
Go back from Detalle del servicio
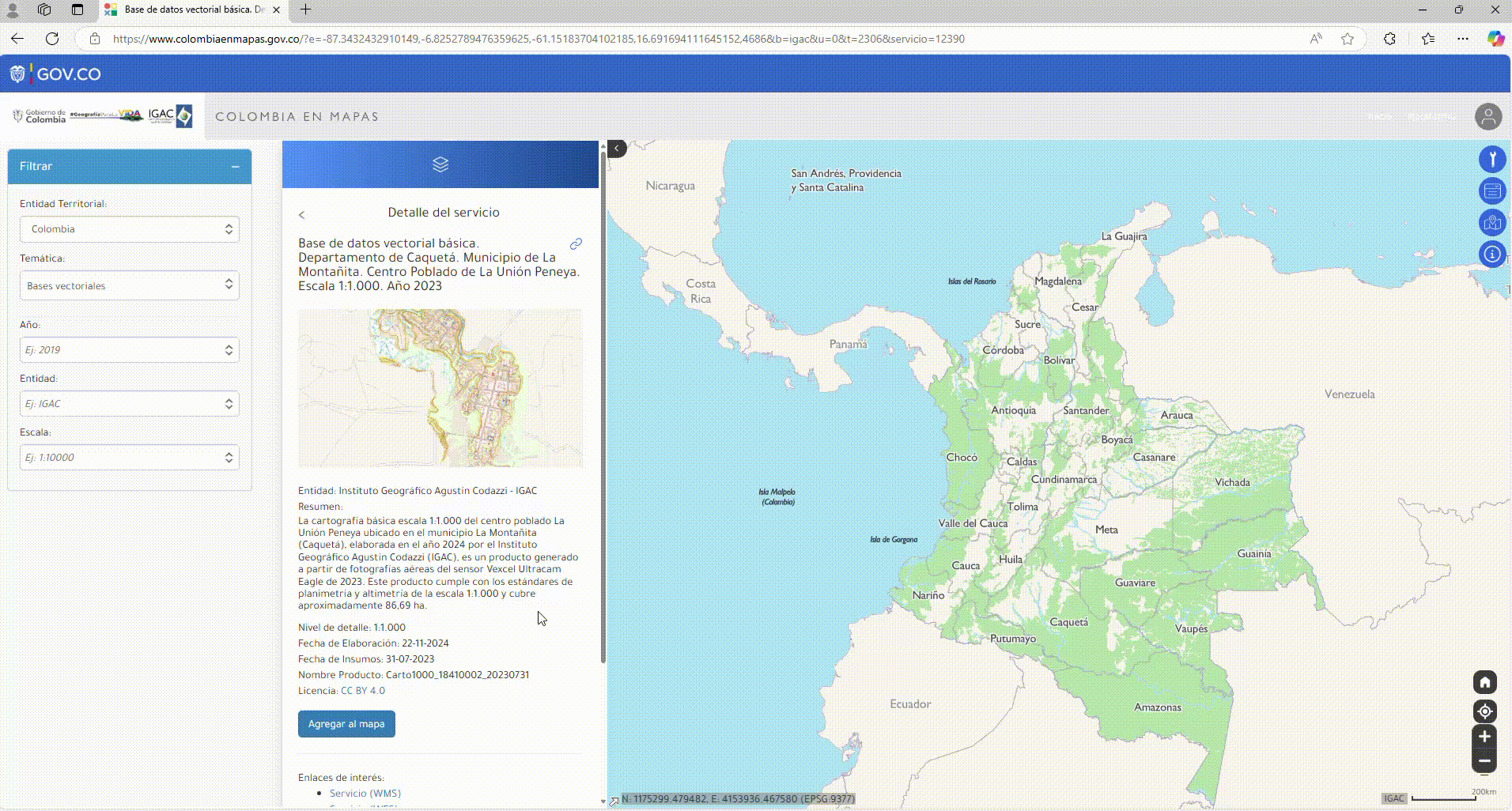302,215
